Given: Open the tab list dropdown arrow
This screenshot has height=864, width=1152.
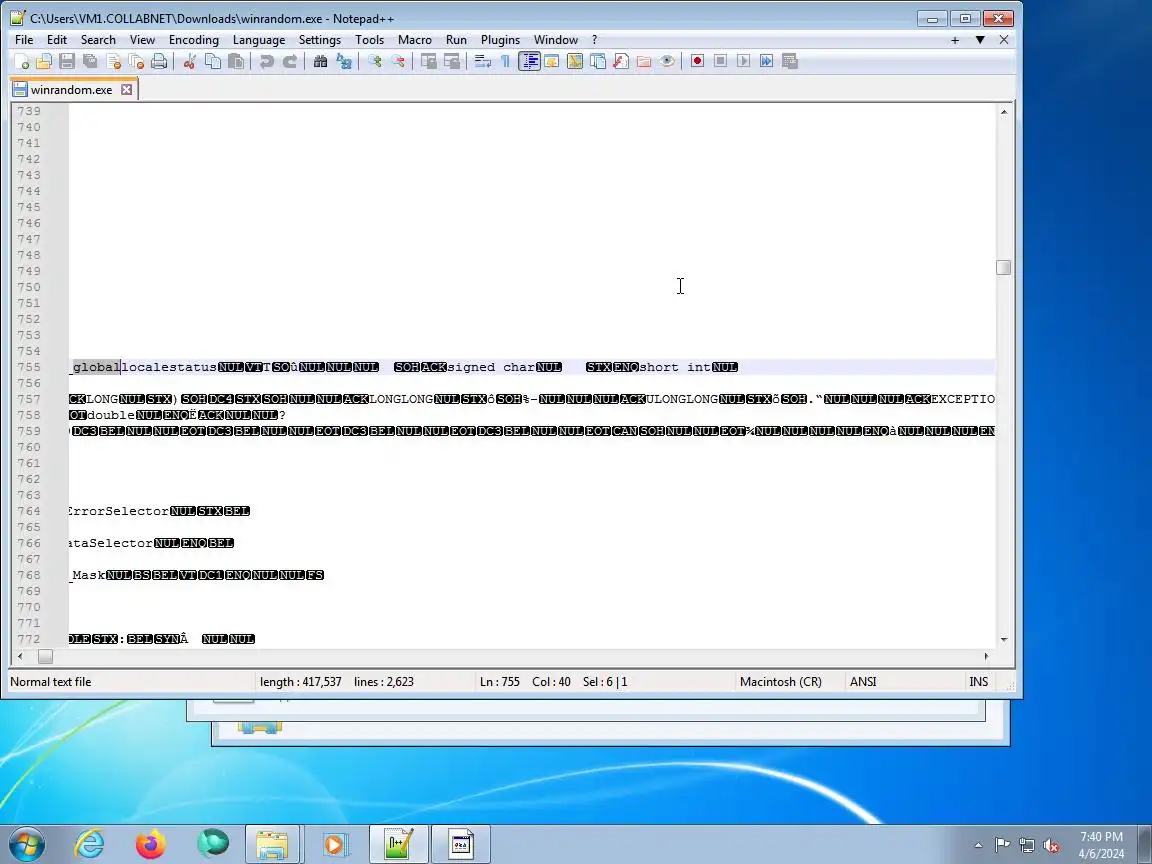Looking at the screenshot, I should coord(980,40).
